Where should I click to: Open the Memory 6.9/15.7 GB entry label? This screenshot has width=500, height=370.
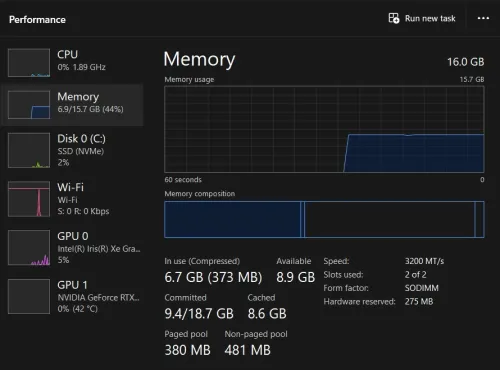coord(90,102)
